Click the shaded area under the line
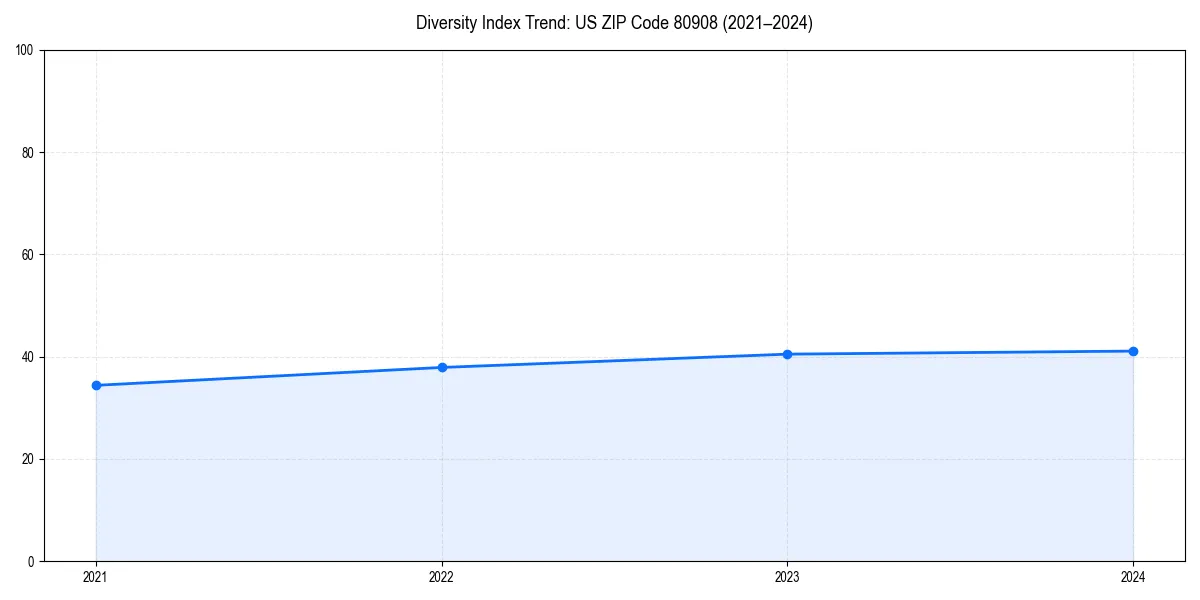Viewport: 1200px width, 600px height. 600,470
